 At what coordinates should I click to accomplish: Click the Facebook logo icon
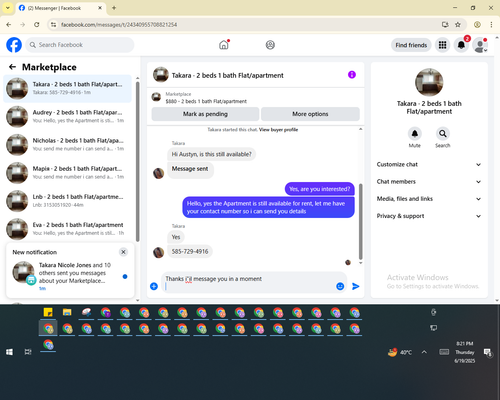coord(14,45)
